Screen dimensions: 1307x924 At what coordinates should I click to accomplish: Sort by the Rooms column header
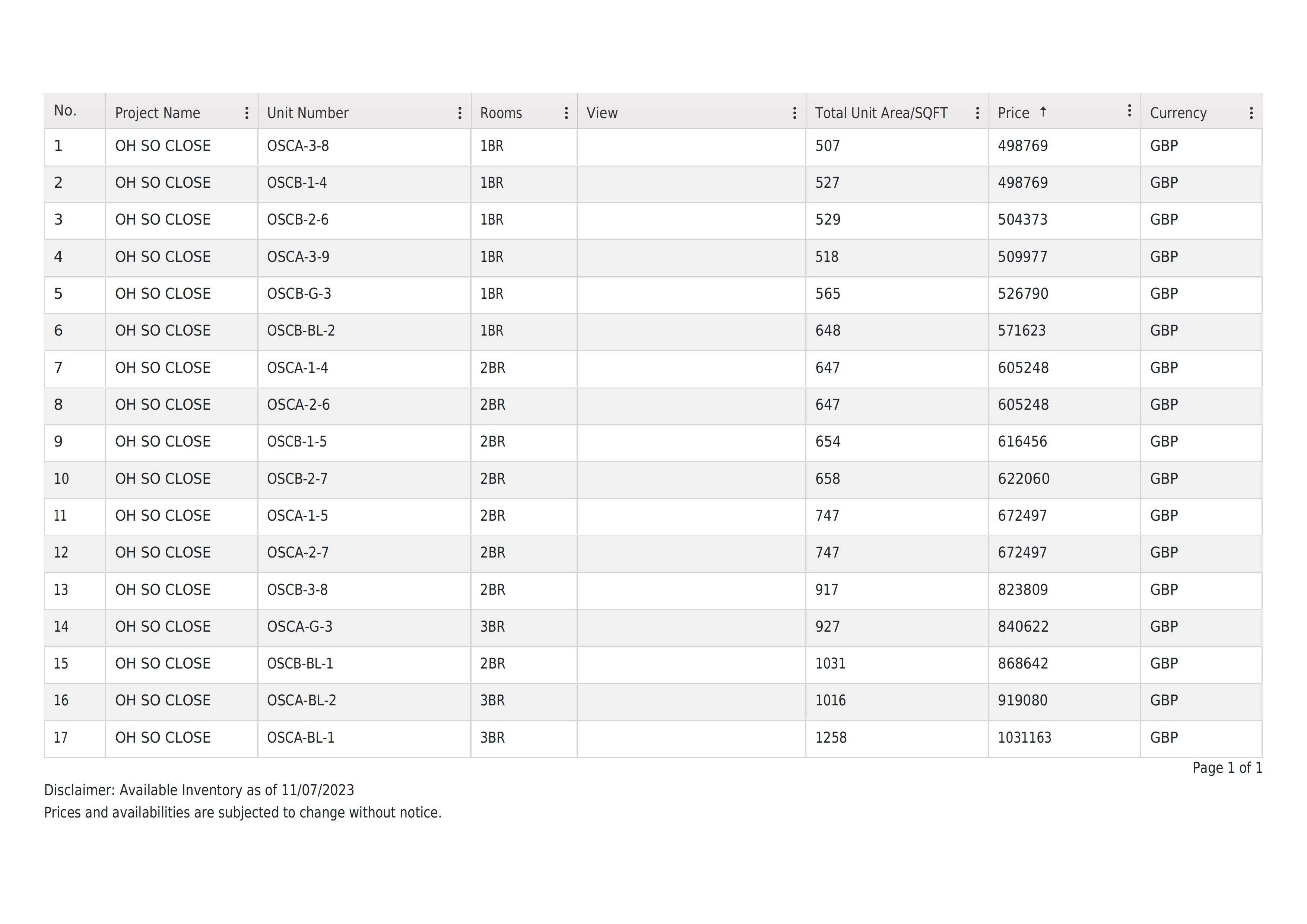tap(501, 113)
